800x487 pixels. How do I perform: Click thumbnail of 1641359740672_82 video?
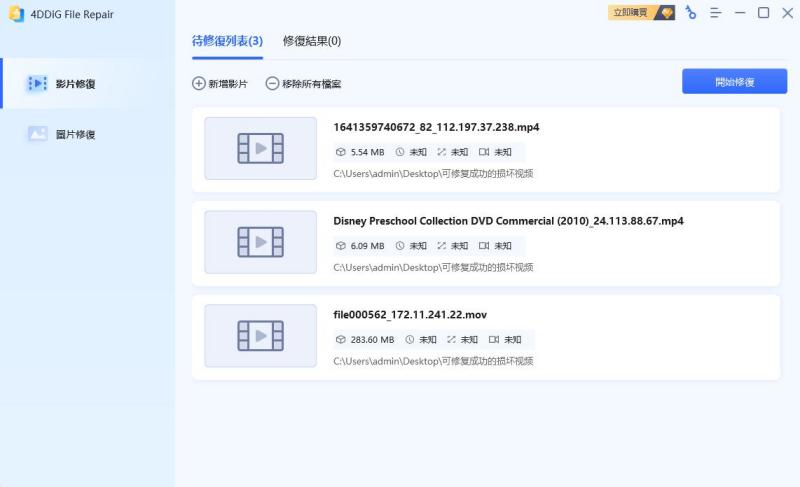tap(260, 148)
